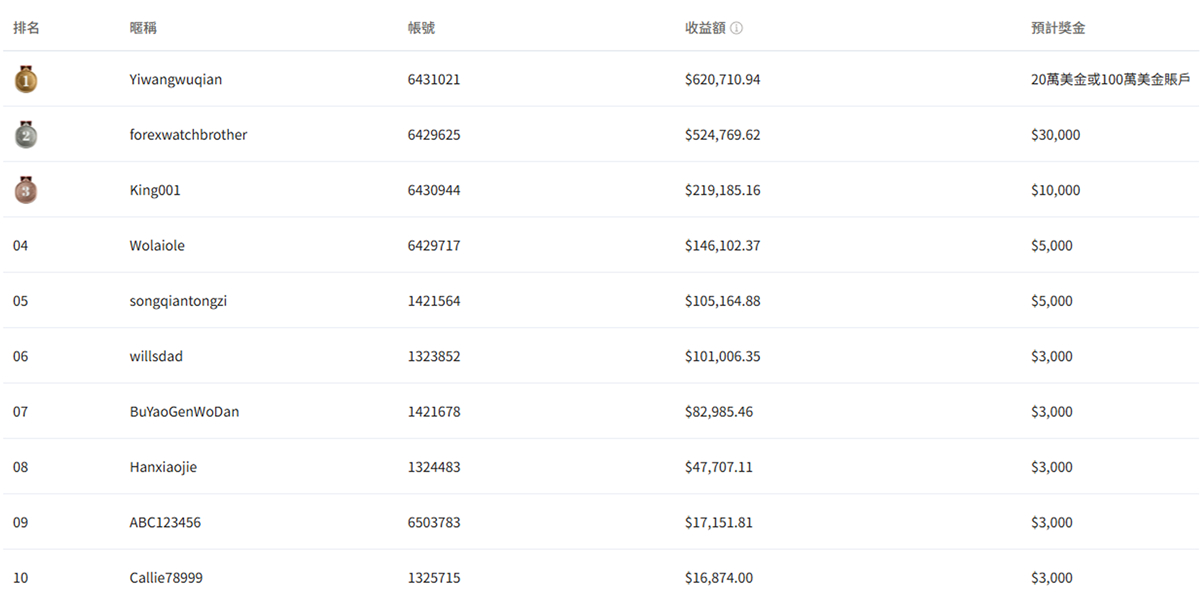Click songqiantongzi in the fifth row
The image size is (1200, 614).
tap(178, 301)
